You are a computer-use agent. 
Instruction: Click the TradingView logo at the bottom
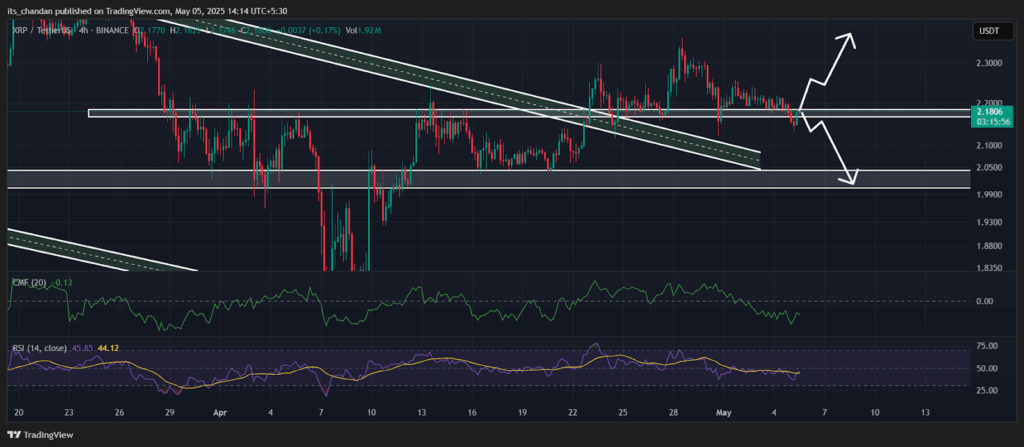coord(40,435)
